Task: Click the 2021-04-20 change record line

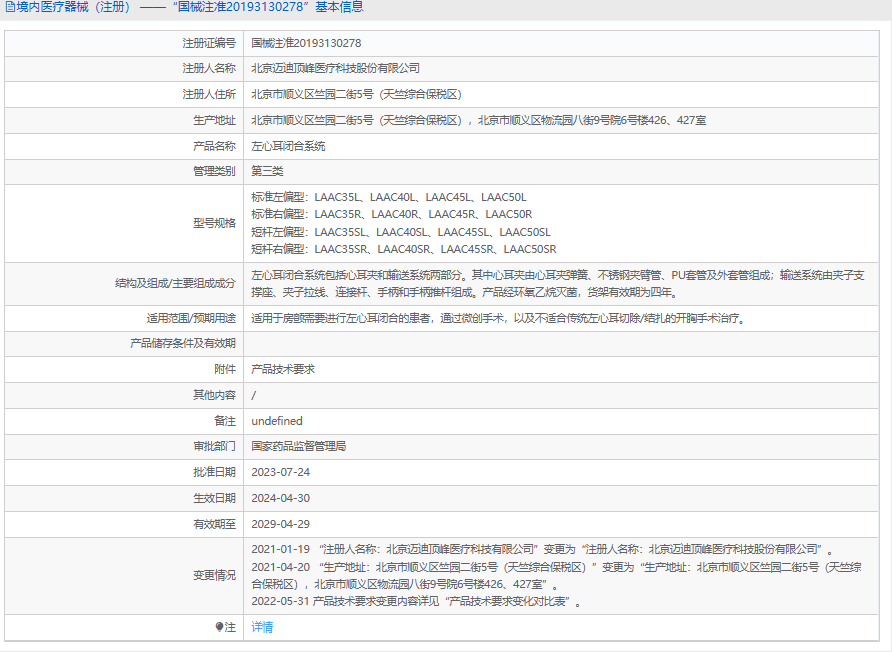Action: click(556, 576)
